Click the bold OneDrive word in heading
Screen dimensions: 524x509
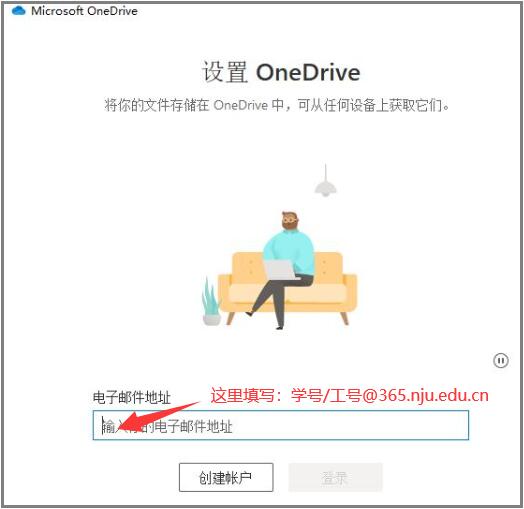(x=308, y=73)
